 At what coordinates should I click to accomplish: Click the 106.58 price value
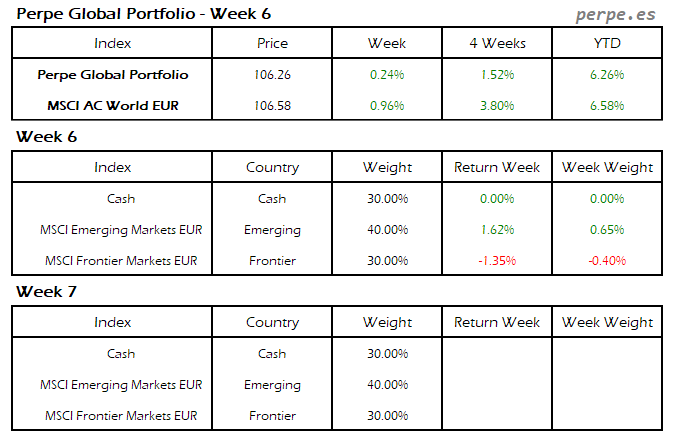coord(272,106)
